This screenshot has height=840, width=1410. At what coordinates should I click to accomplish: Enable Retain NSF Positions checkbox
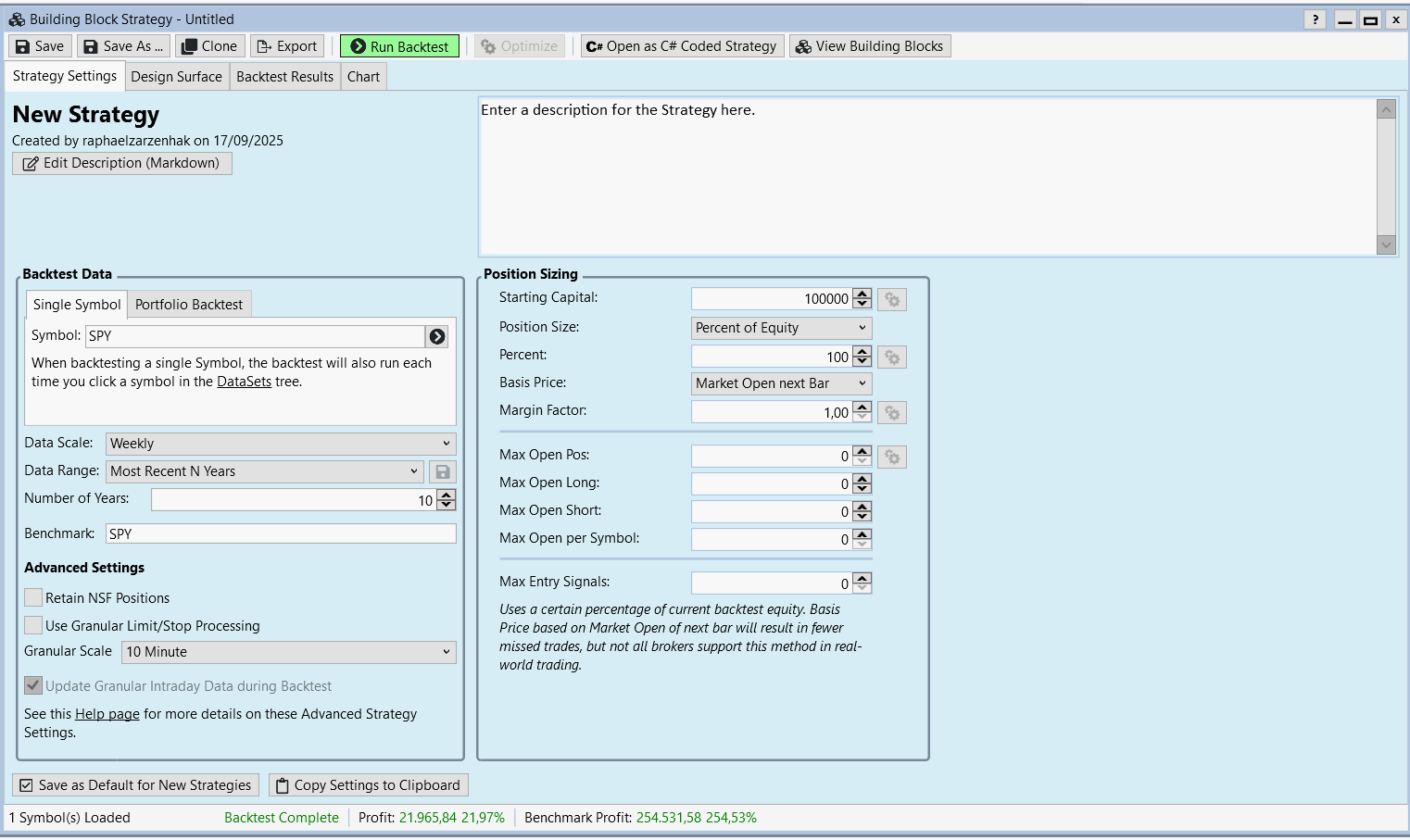pyautogui.click(x=33, y=598)
